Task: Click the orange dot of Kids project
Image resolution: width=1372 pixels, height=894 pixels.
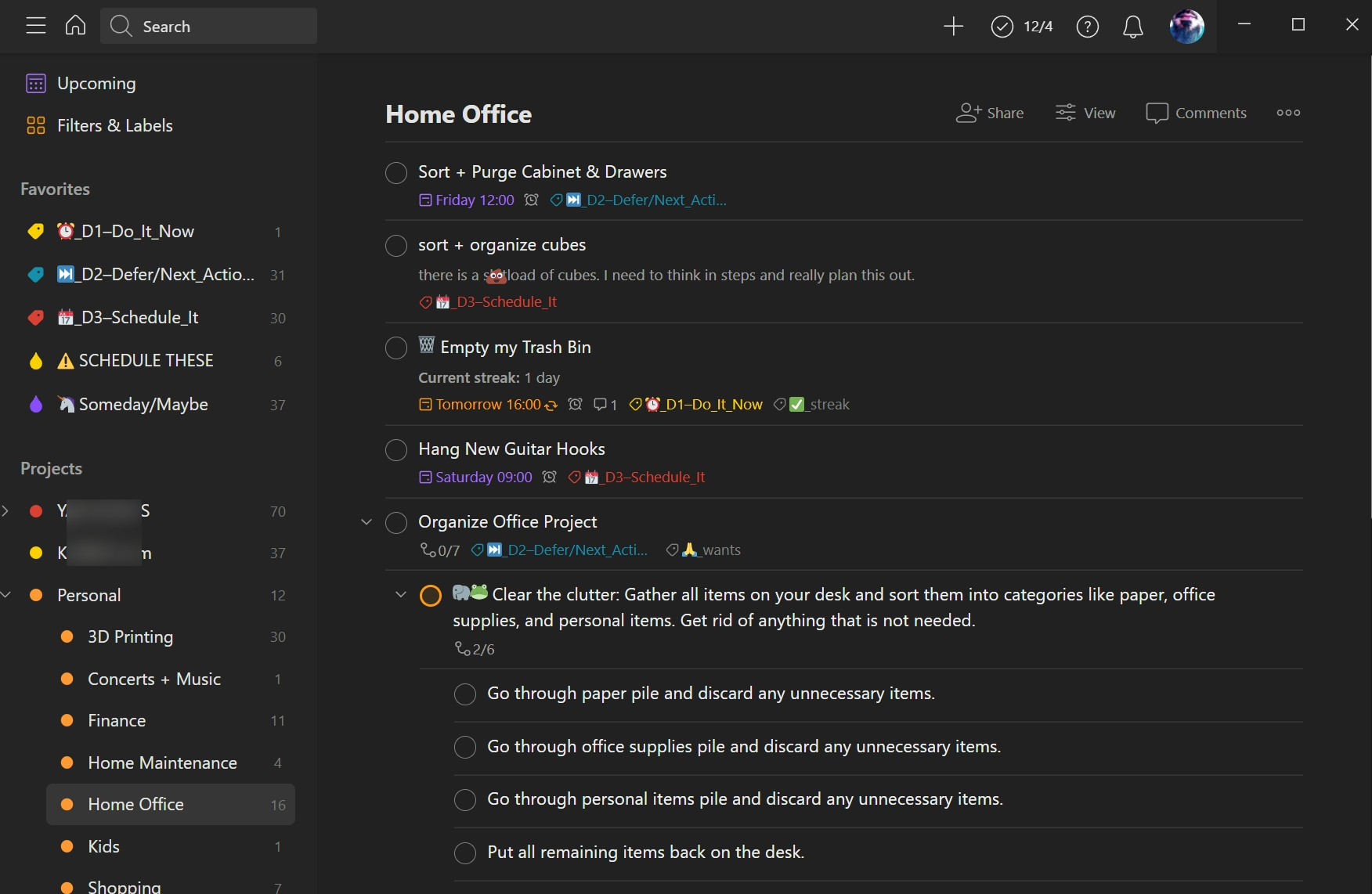Action: tap(67, 846)
